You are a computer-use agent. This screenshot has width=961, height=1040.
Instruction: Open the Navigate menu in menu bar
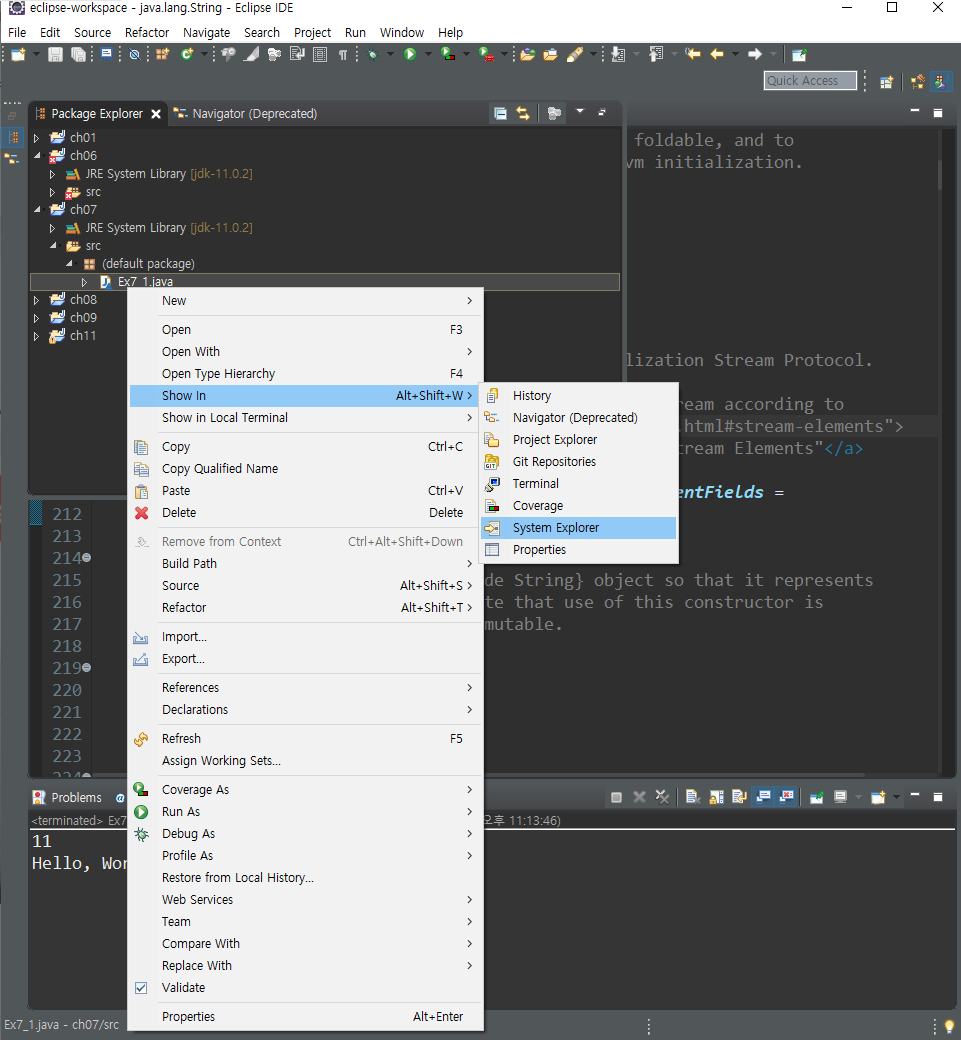[206, 32]
